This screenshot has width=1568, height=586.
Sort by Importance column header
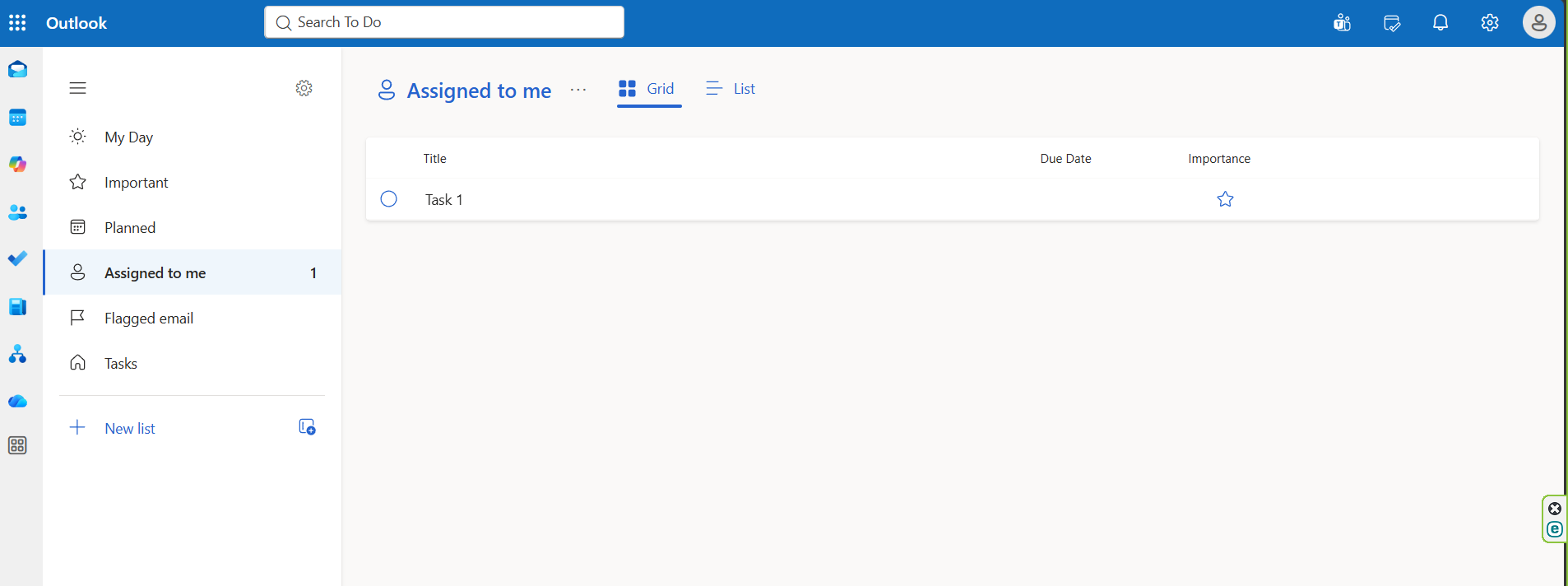1219,159
